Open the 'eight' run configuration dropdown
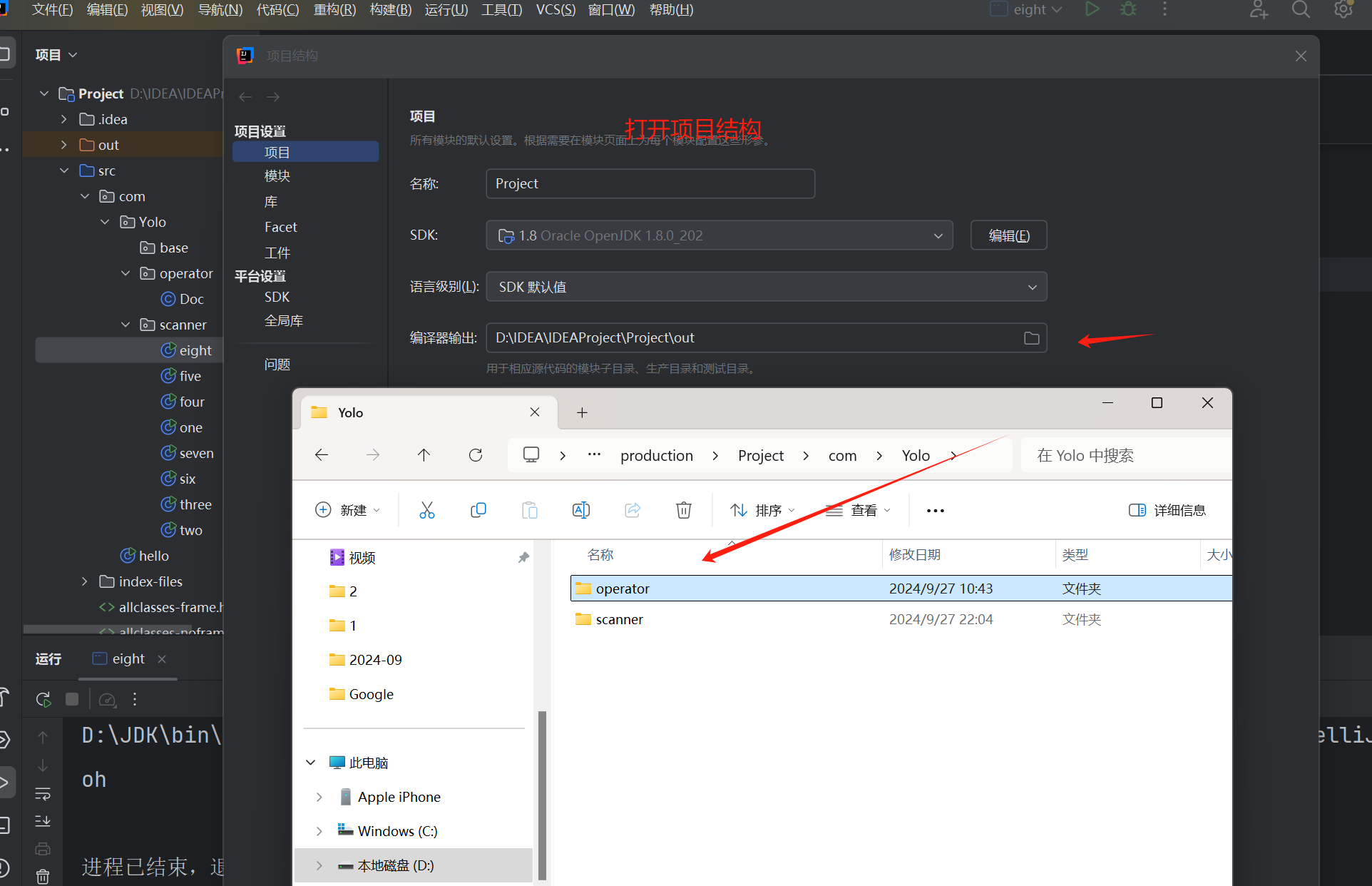 coord(1027,9)
